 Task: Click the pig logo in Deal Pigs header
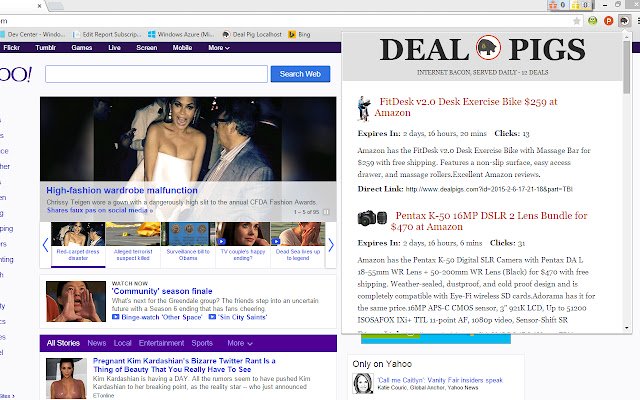coord(488,48)
